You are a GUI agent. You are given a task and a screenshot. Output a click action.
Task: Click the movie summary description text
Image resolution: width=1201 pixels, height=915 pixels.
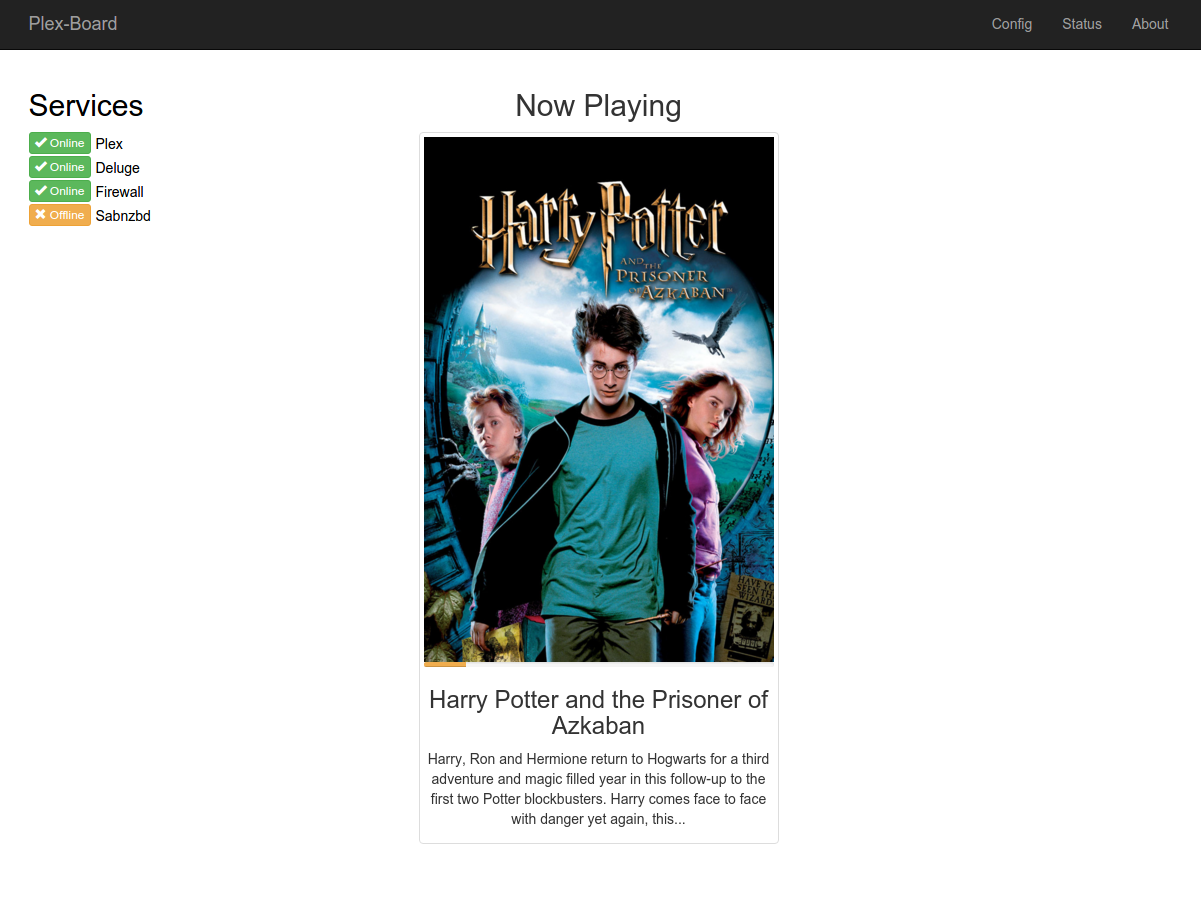point(599,789)
